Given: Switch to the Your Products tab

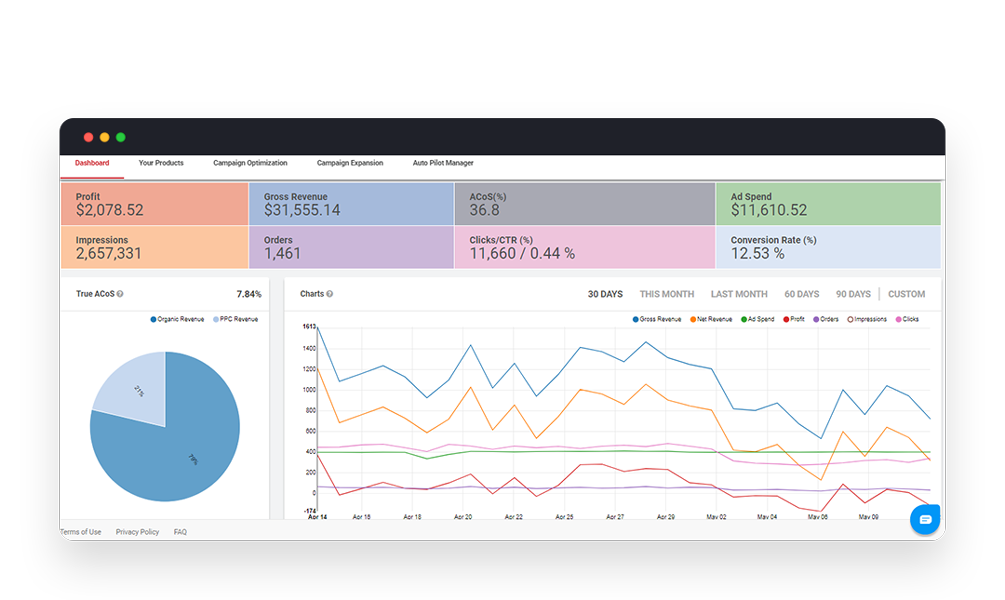Looking at the screenshot, I should pos(161,162).
